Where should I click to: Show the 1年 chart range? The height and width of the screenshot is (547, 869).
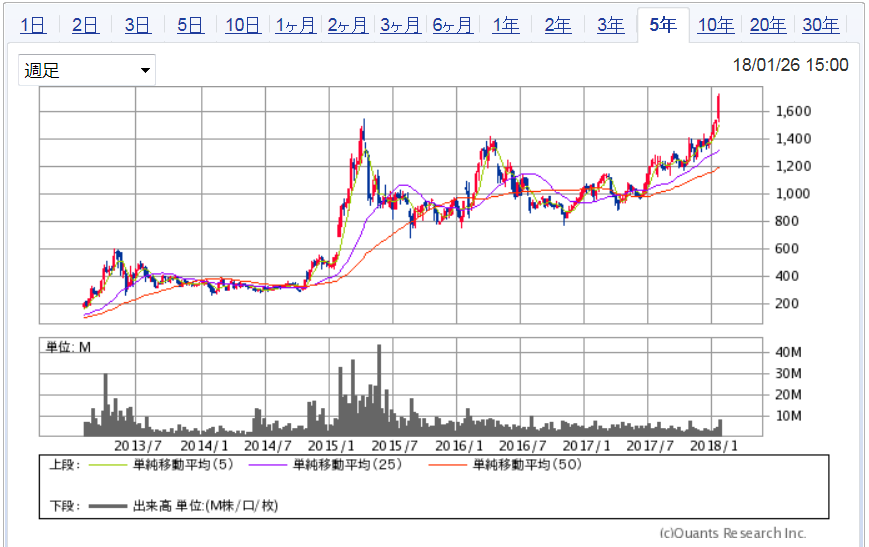pos(505,25)
